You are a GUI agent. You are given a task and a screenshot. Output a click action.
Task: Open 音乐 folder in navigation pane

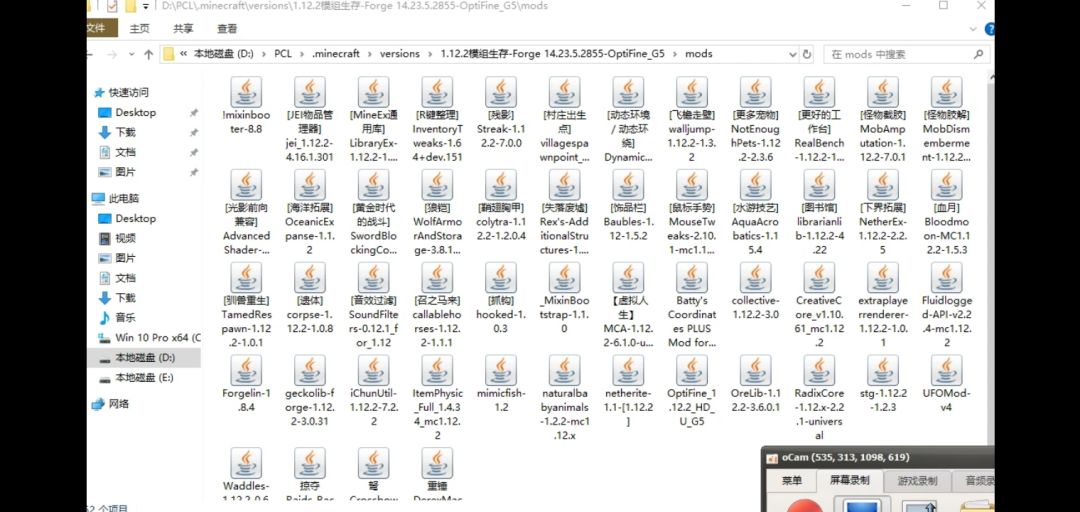click(x=125, y=318)
